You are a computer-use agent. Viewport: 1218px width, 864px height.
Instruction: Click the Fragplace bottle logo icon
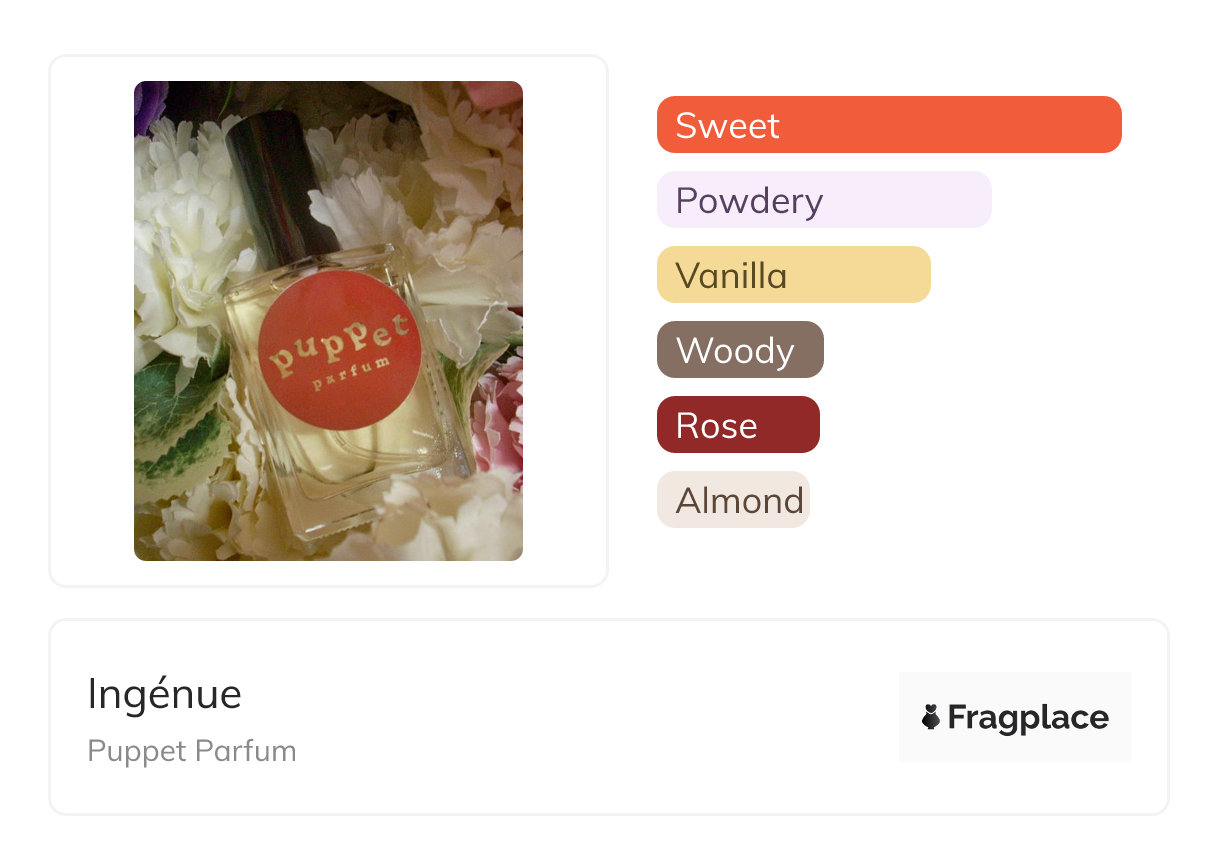click(931, 717)
